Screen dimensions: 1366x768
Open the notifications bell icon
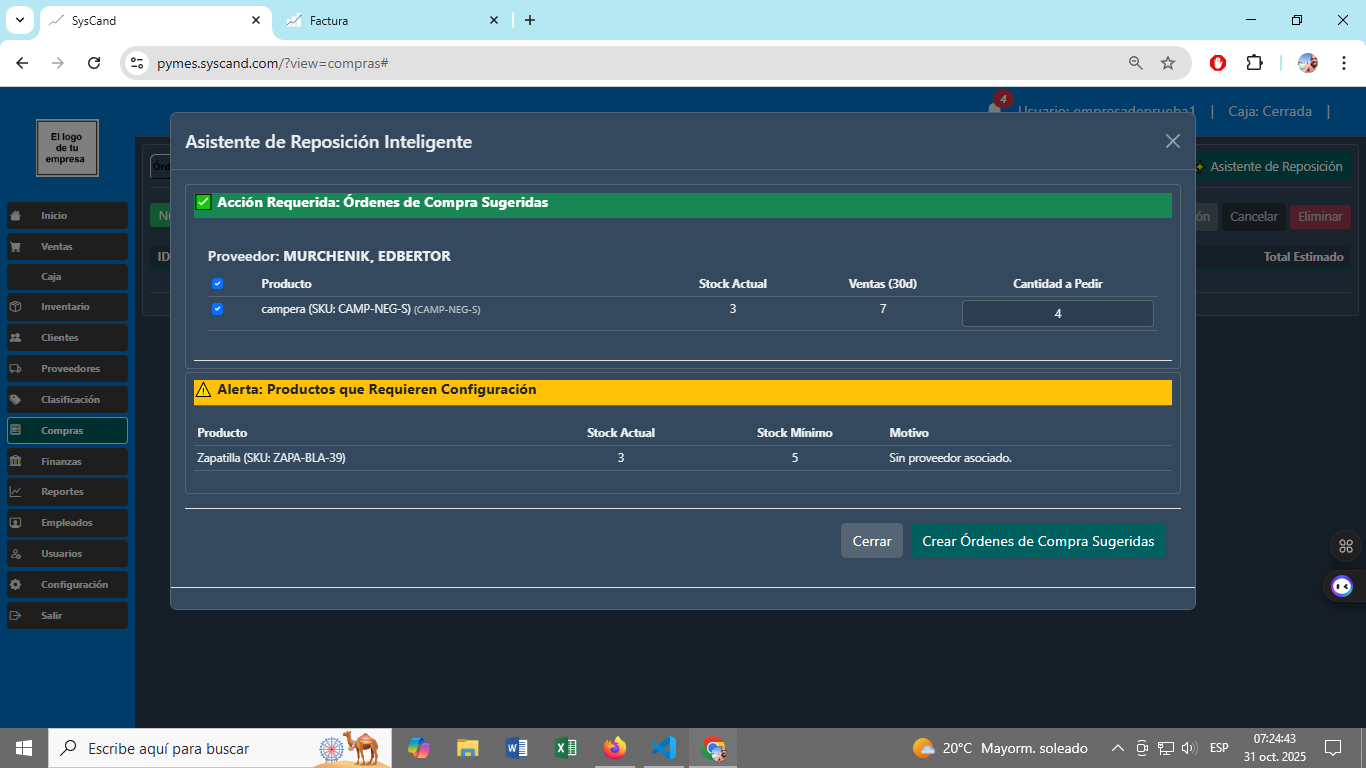[x=995, y=110]
